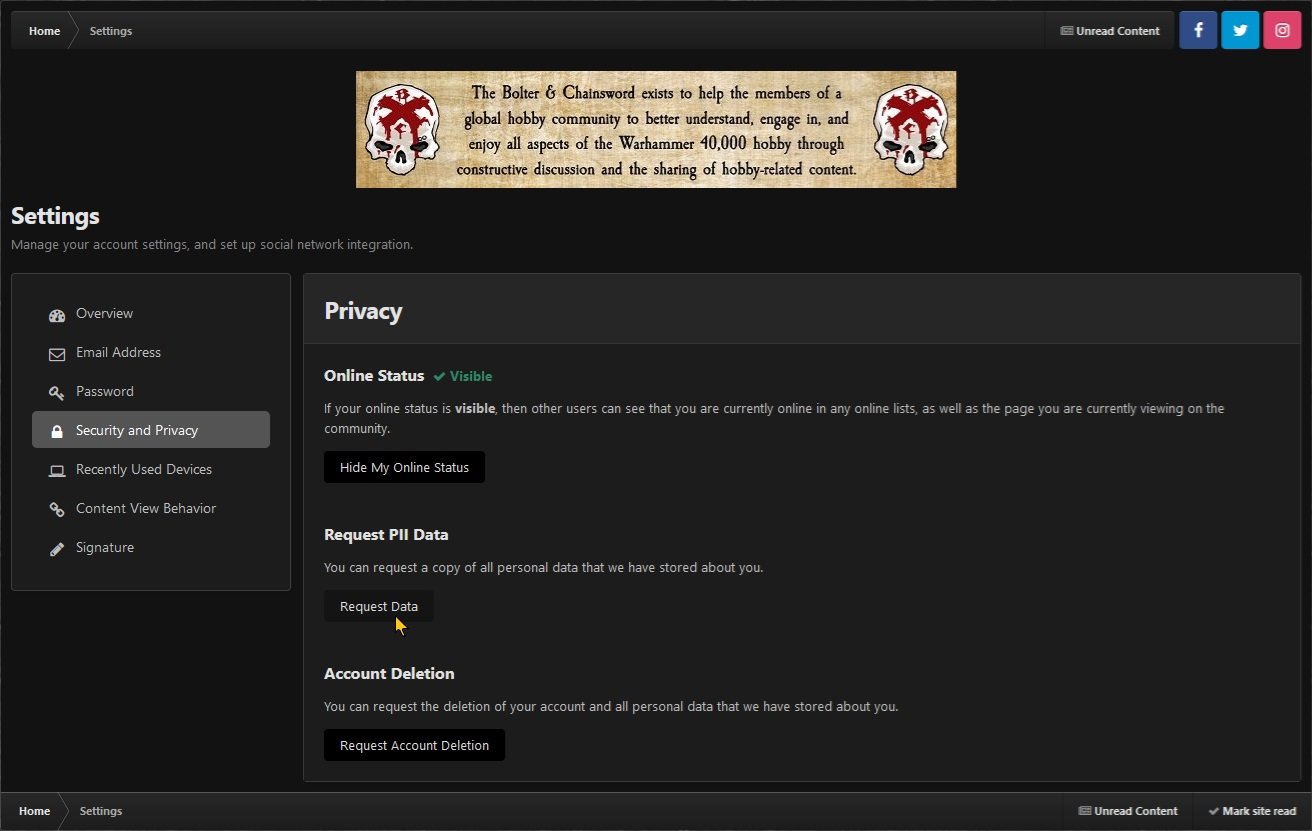Click the Recently Used Devices laptop icon
Image resolution: width=1312 pixels, height=831 pixels.
[x=57, y=471]
